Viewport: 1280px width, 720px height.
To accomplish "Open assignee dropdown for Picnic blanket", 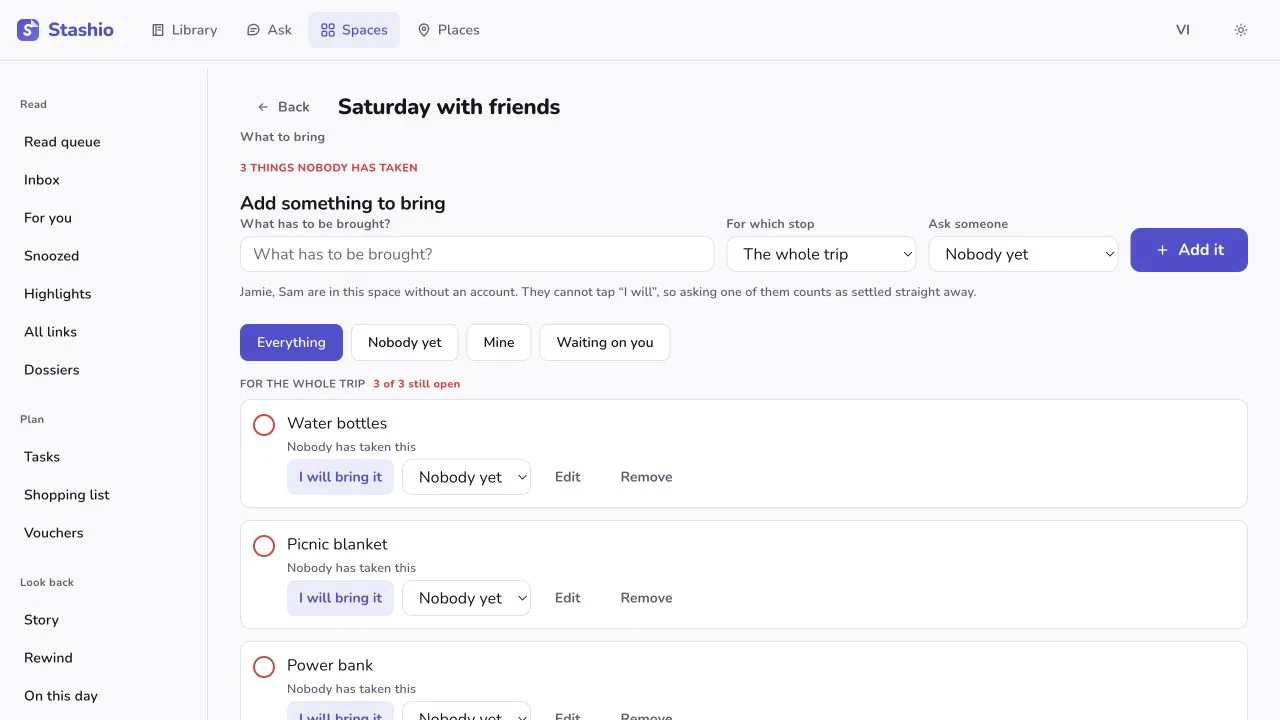I will click(x=466, y=598).
